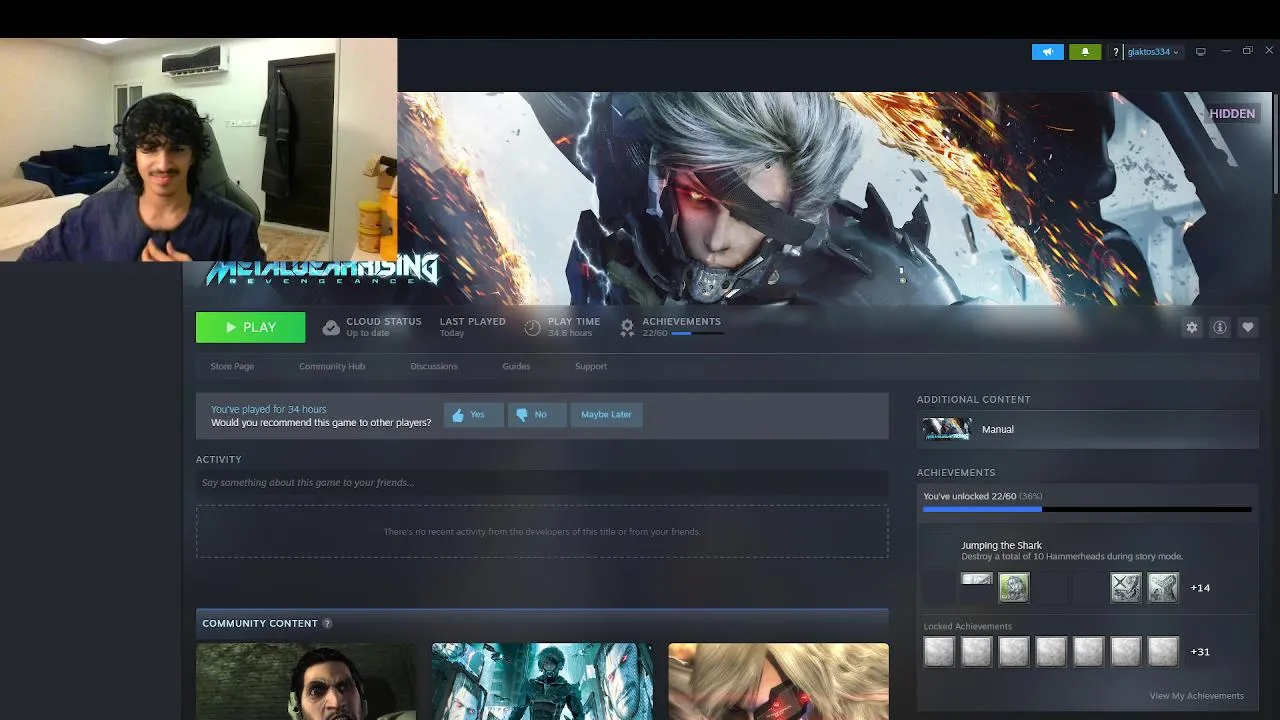Click the 22/60 achievements panel progress bar
Image resolution: width=1280 pixels, height=720 pixels.
pyautogui.click(x=1087, y=510)
